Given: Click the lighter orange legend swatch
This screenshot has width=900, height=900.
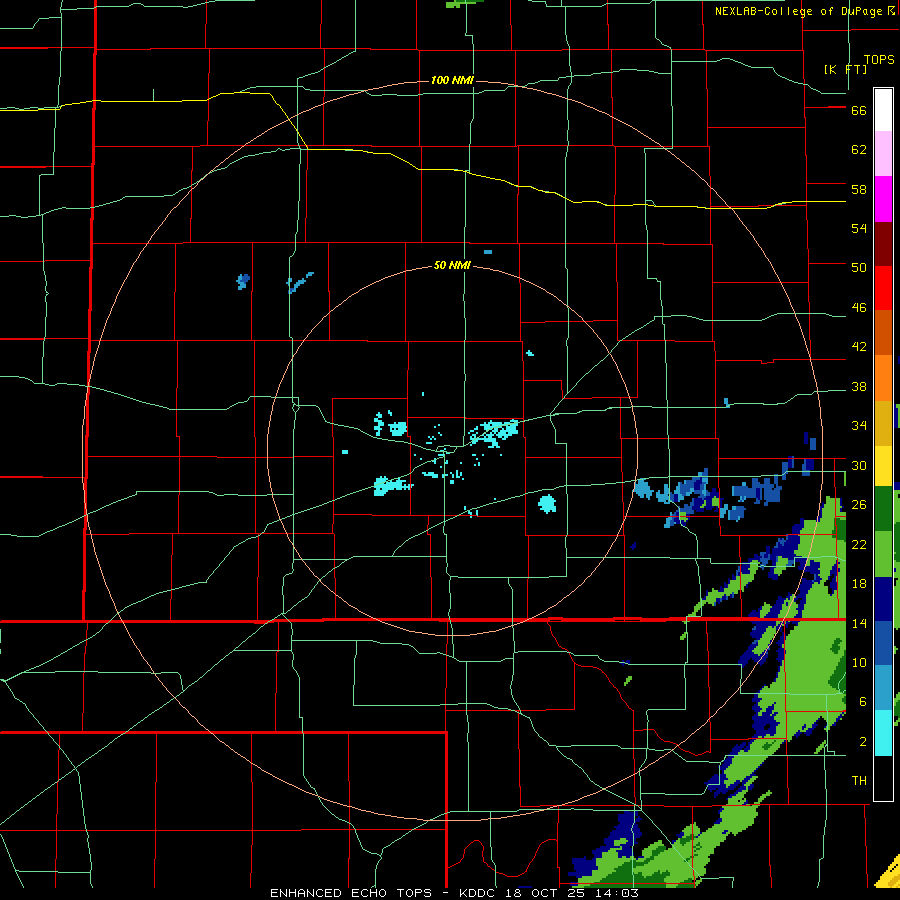Looking at the screenshot, I should [883, 378].
